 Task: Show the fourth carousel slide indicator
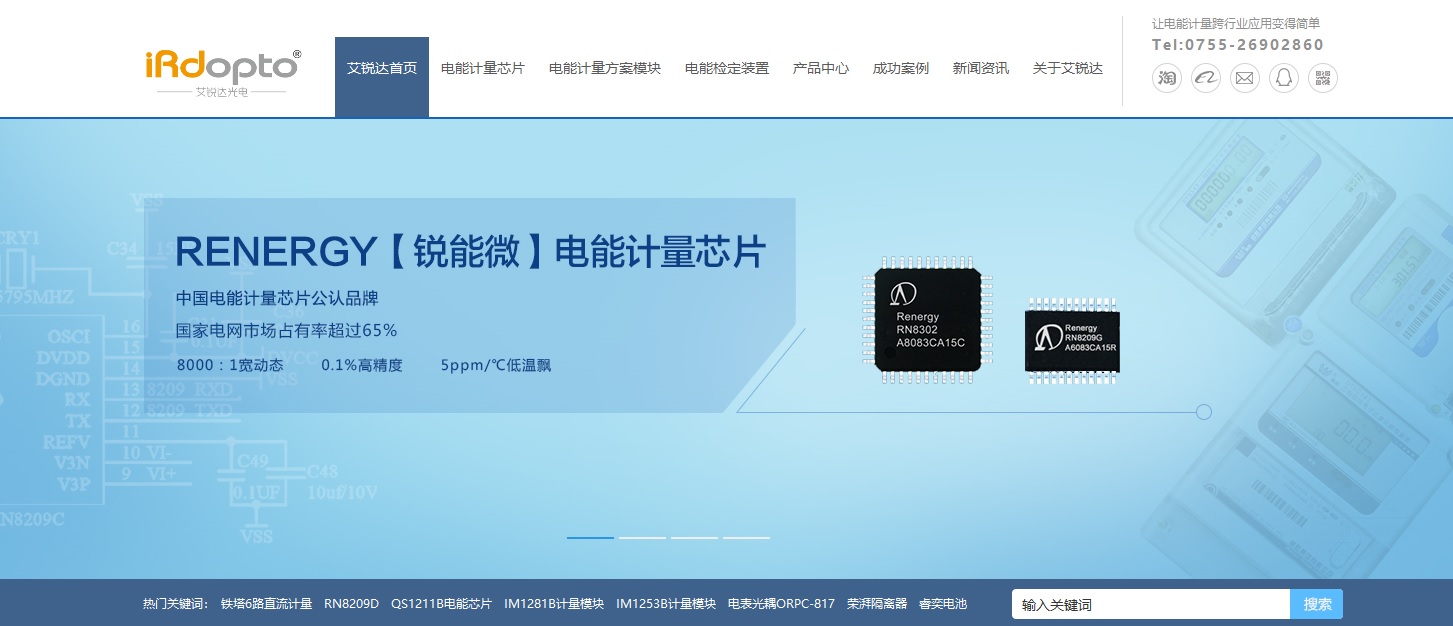(746, 538)
